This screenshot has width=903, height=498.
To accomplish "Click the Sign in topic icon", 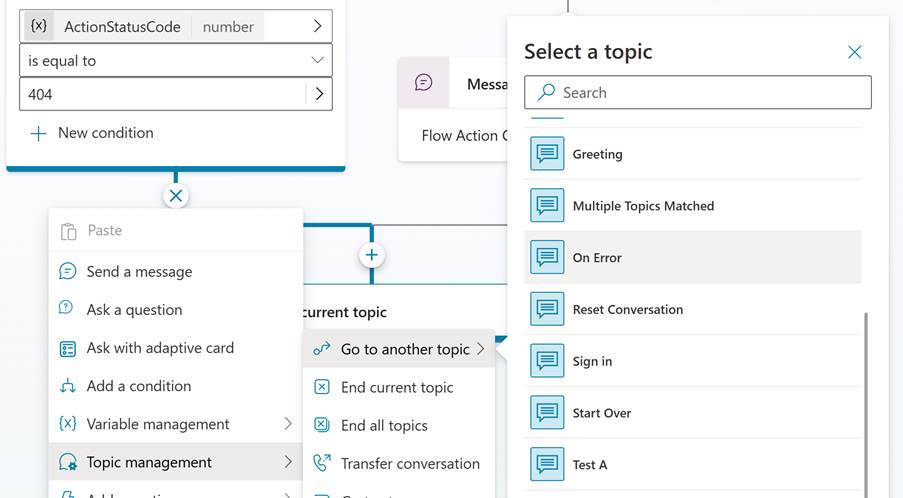I will click(x=547, y=361).
